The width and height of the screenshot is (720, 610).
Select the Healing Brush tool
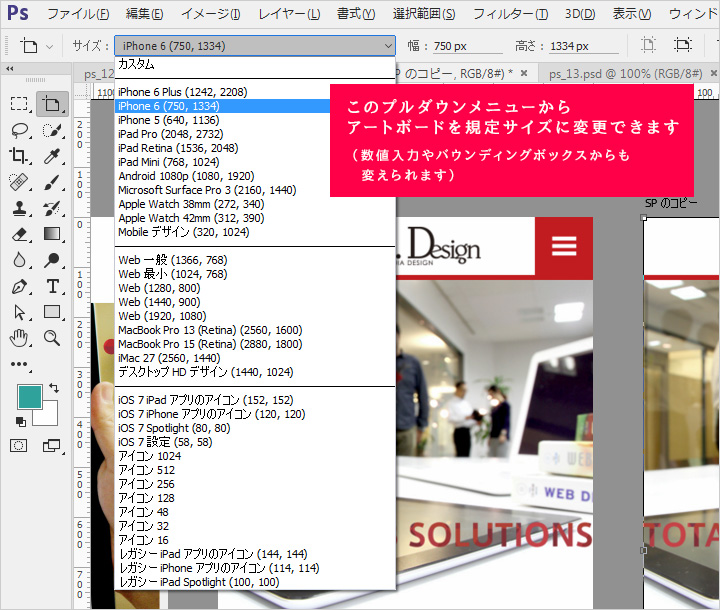click(19, 182)
